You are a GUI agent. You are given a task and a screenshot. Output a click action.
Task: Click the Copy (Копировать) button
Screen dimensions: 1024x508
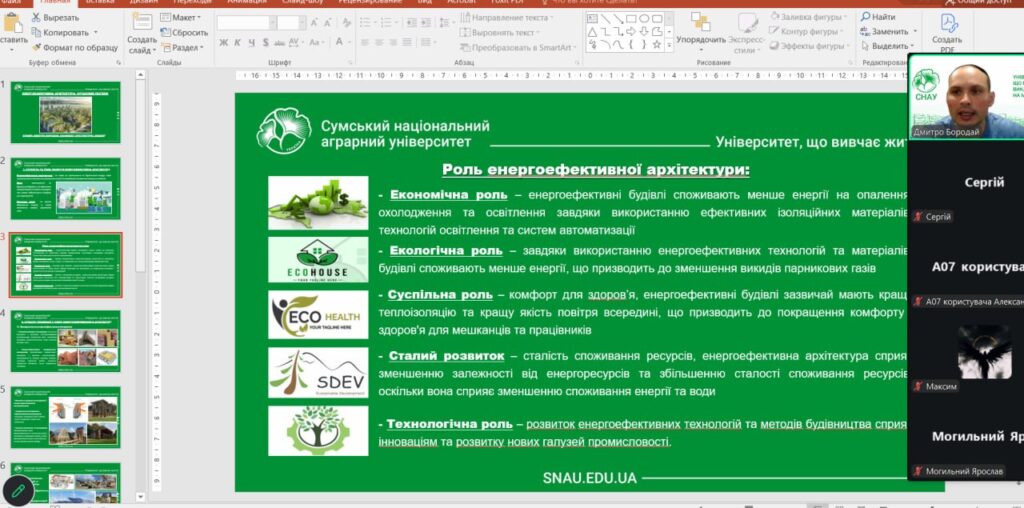pos(65,32)
